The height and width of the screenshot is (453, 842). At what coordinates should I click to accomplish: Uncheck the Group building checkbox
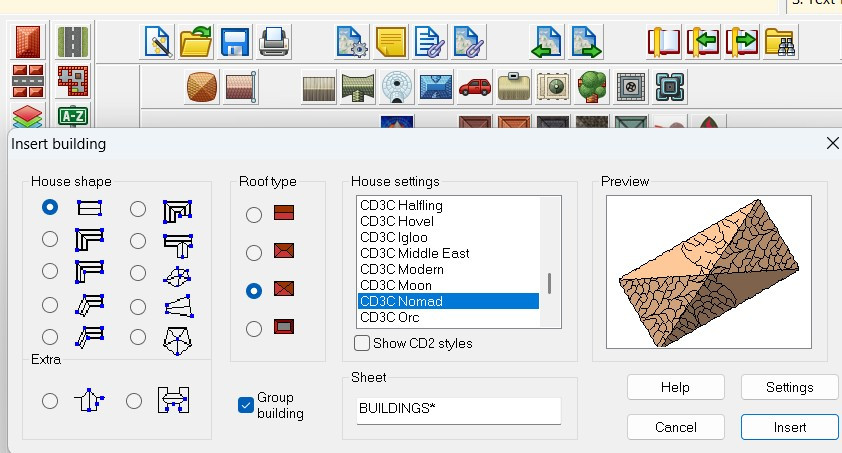tap(246, 404)
